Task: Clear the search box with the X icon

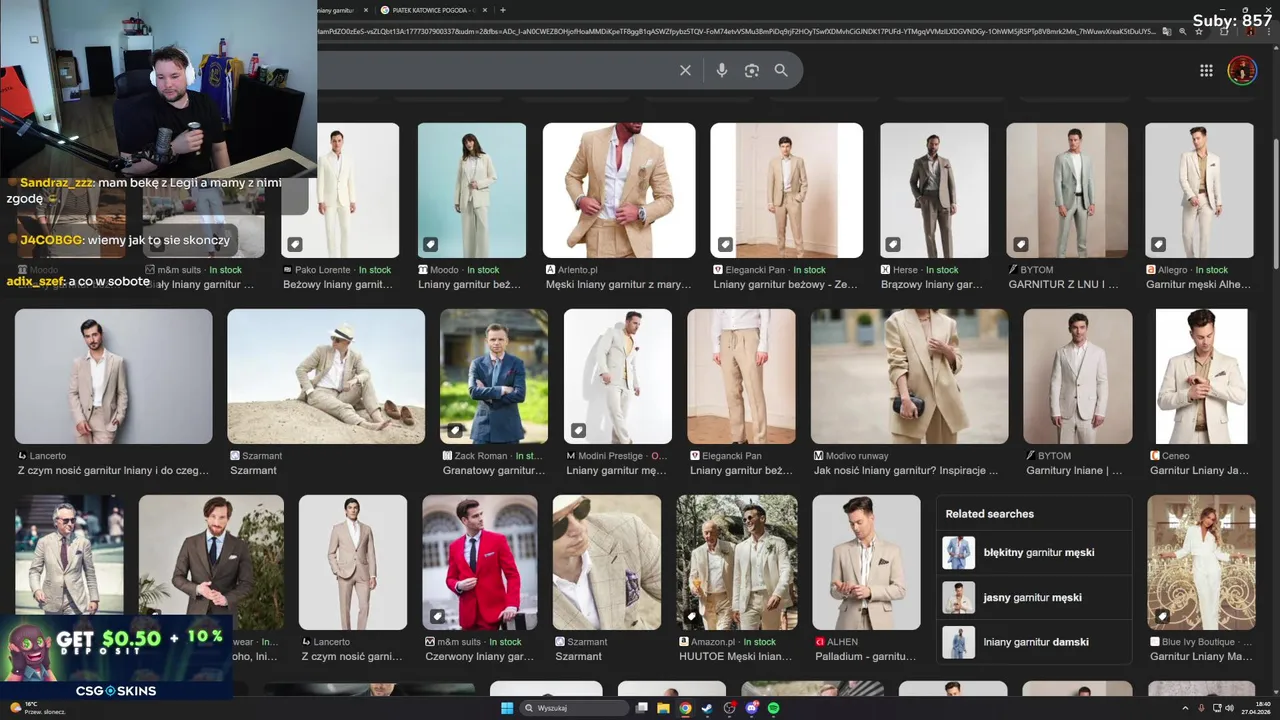Action: click(685, 70)
